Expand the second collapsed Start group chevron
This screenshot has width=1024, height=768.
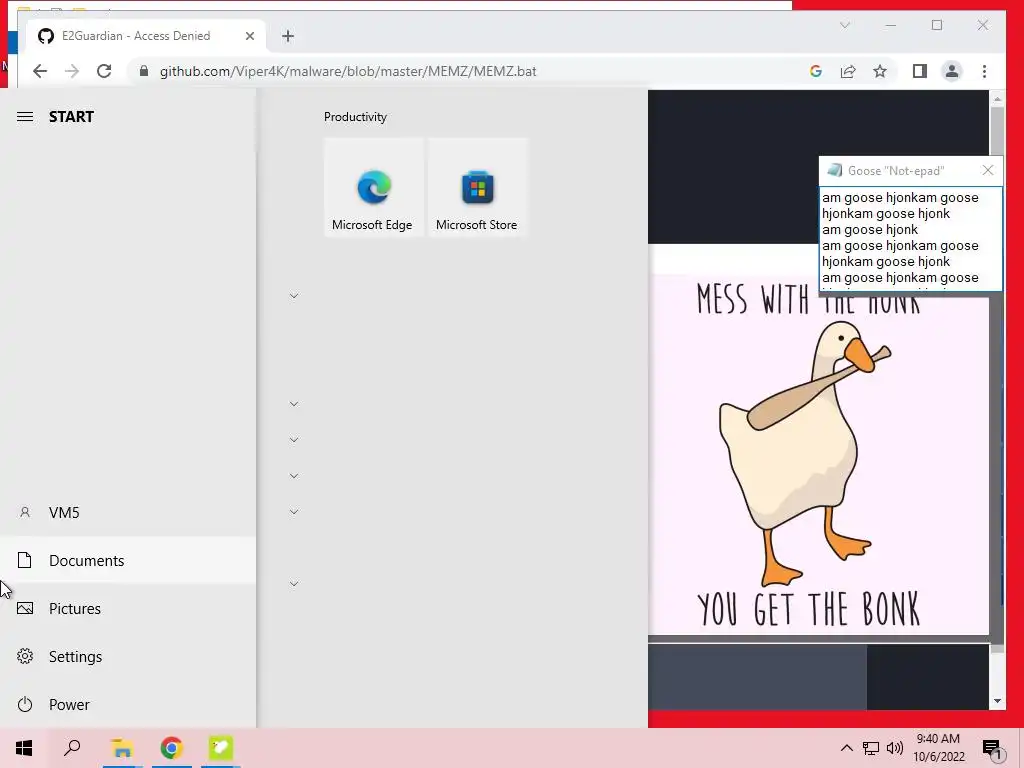click(294, 404)
